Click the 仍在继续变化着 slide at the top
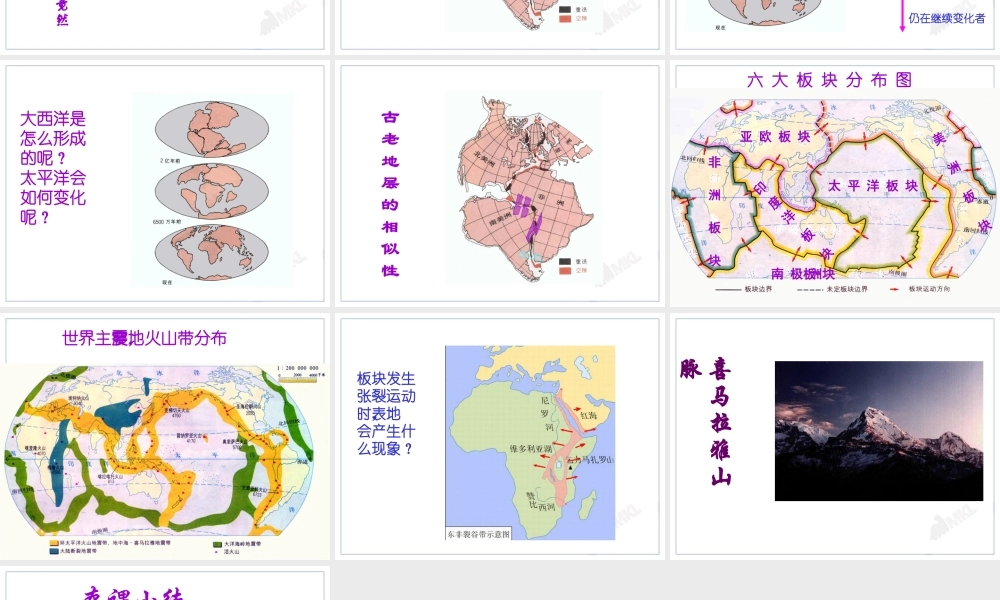1000x600 pixels. click(x=835, y=24)
